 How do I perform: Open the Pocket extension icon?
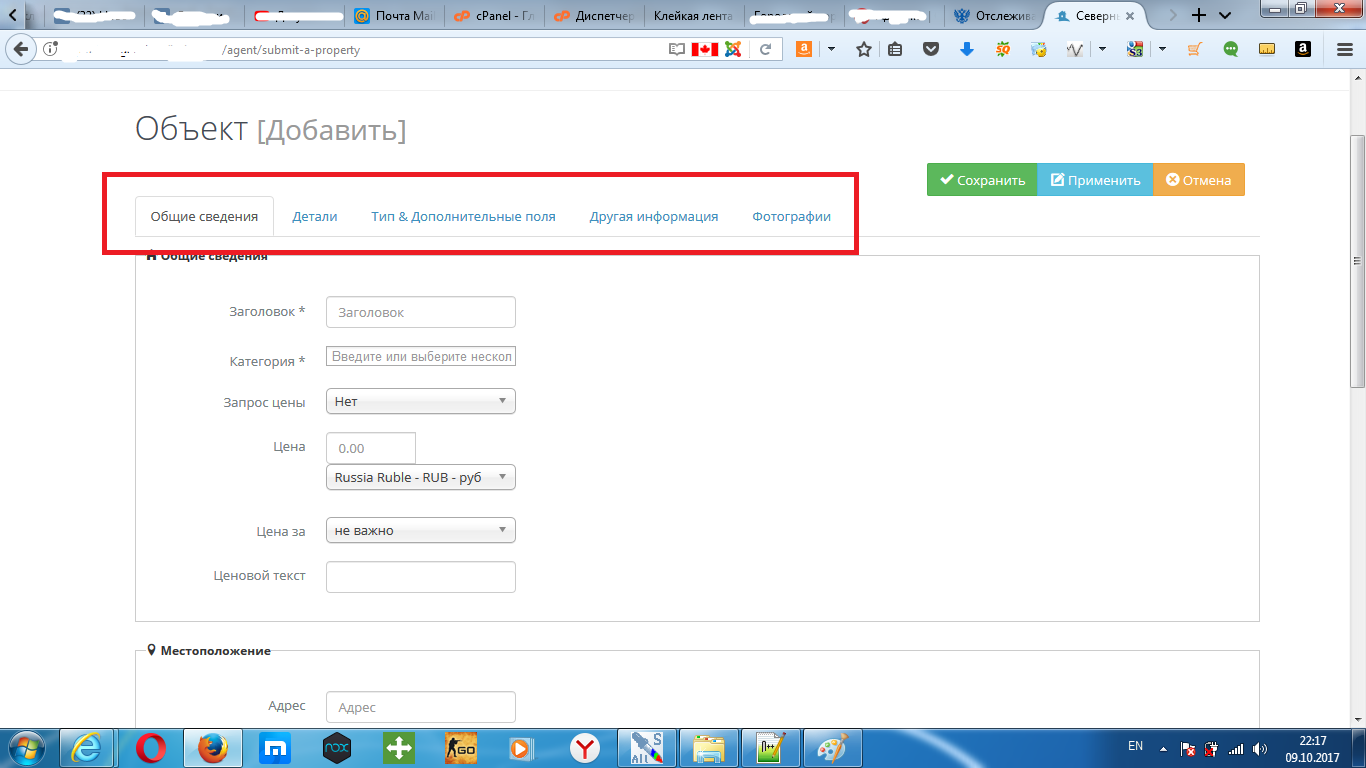point(930,49)
